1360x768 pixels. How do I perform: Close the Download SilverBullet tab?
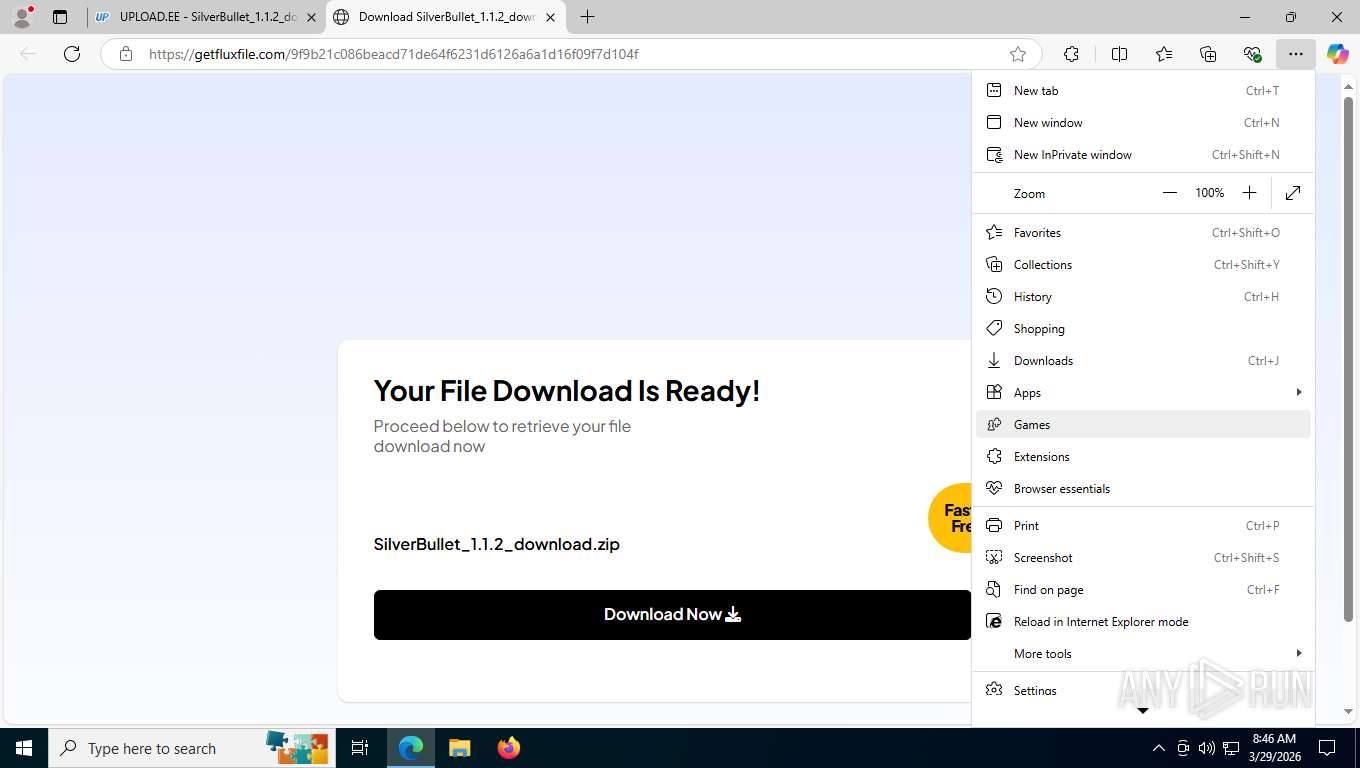coord(550,17)
